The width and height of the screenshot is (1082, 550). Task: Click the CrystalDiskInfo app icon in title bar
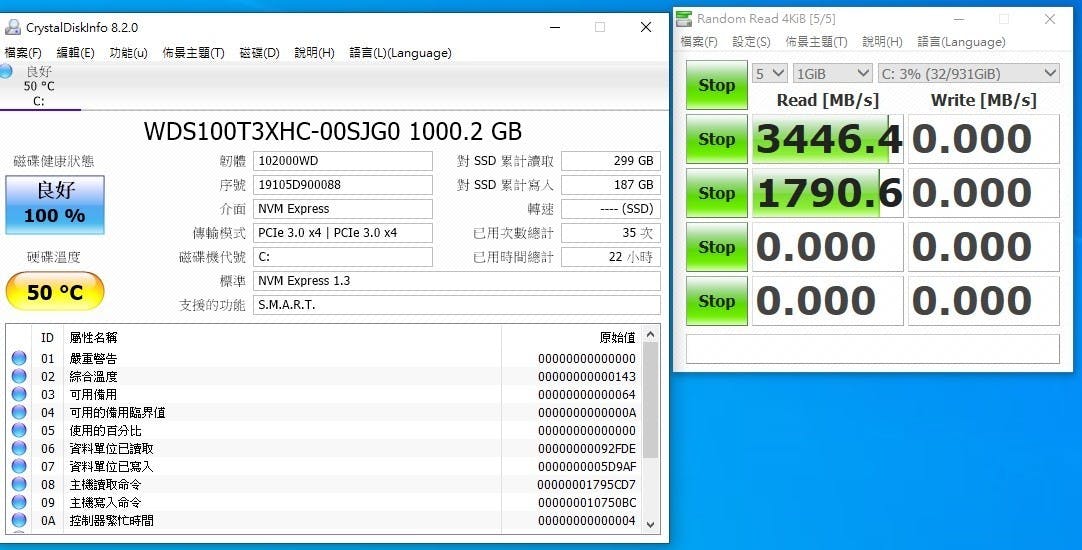[12, 28]
